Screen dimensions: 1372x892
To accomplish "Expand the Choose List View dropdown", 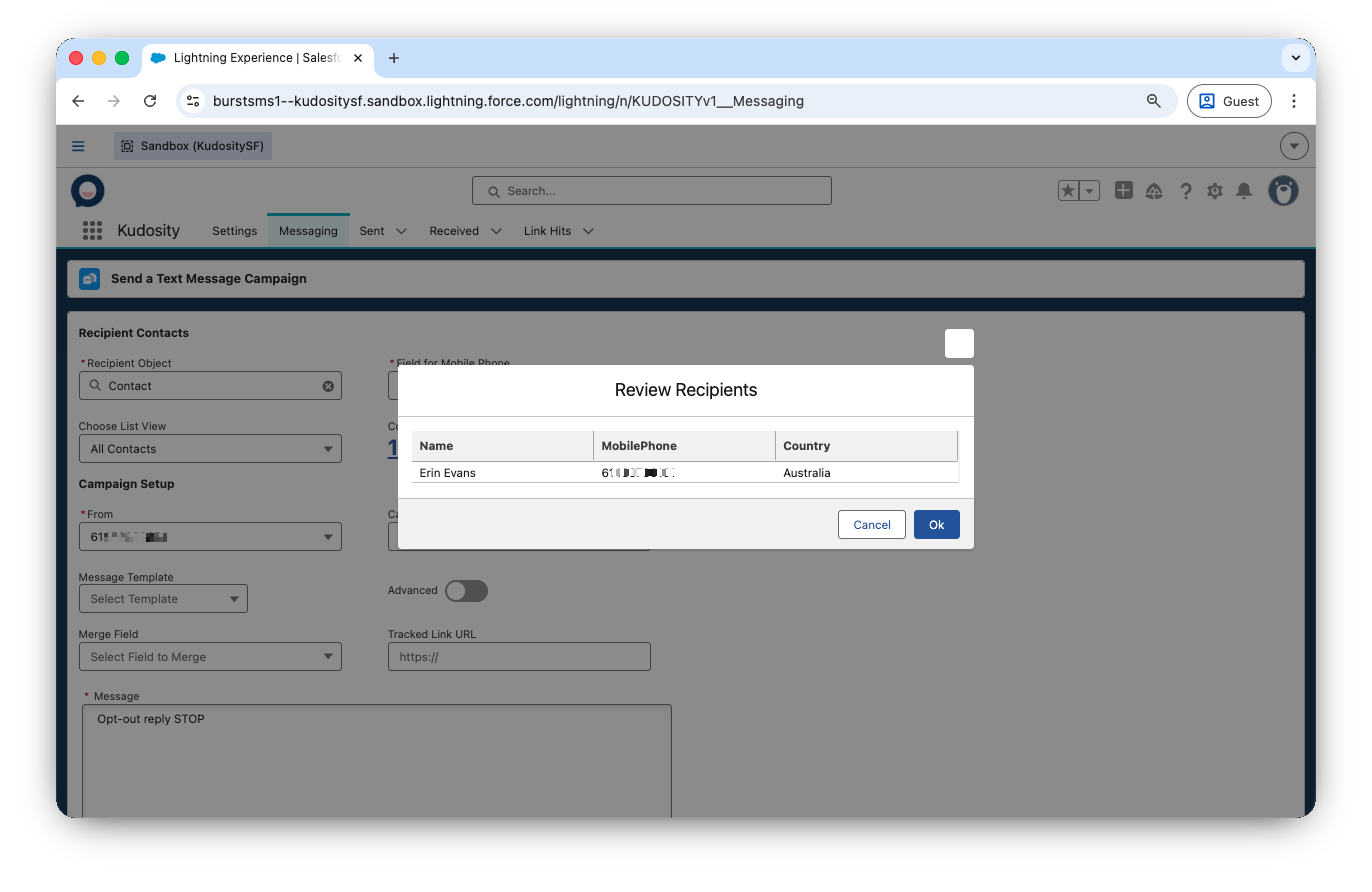I will click(x=210, y=449).
